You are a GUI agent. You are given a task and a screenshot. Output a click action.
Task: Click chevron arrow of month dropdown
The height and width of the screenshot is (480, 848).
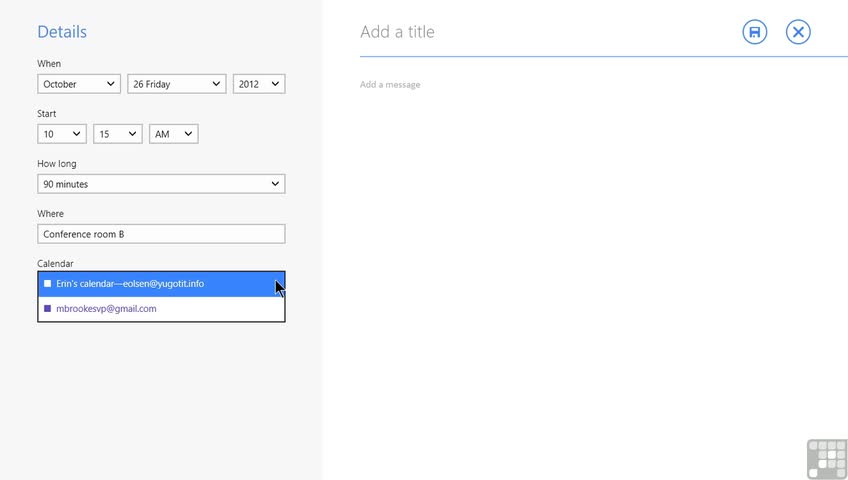pos(110,84)
